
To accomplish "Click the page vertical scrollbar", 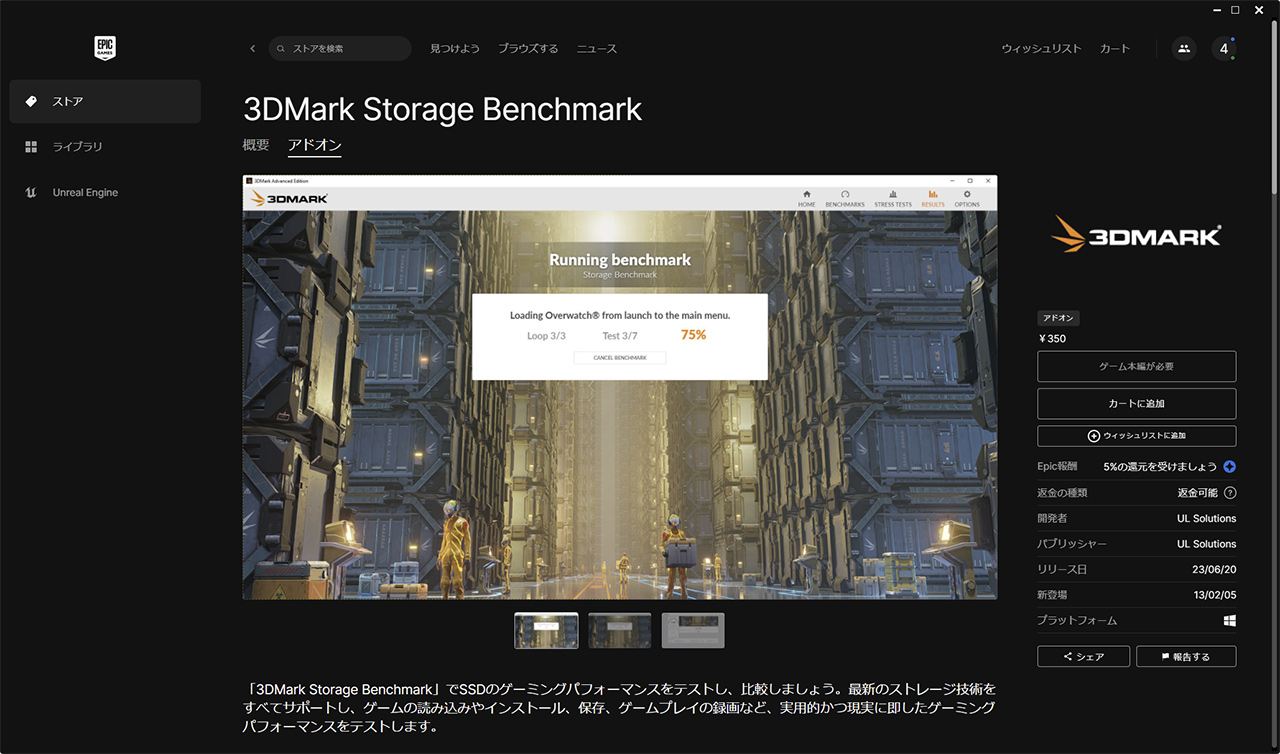I will click(x=1273, y=110).
